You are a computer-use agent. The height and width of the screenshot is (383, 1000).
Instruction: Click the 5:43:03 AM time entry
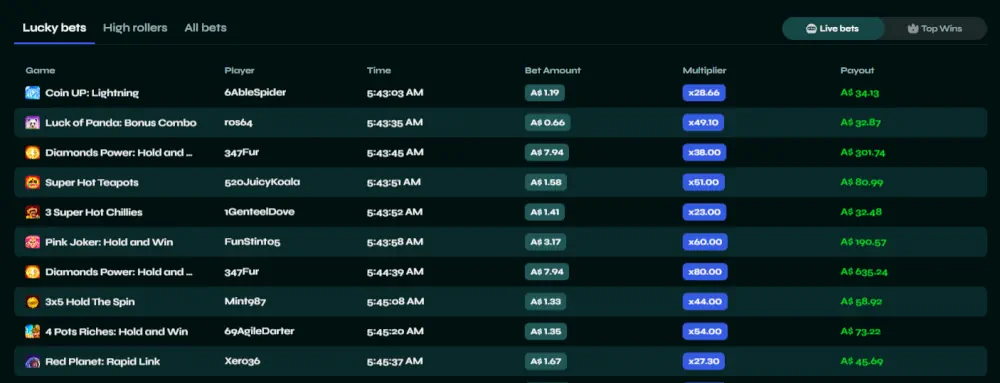395,93
